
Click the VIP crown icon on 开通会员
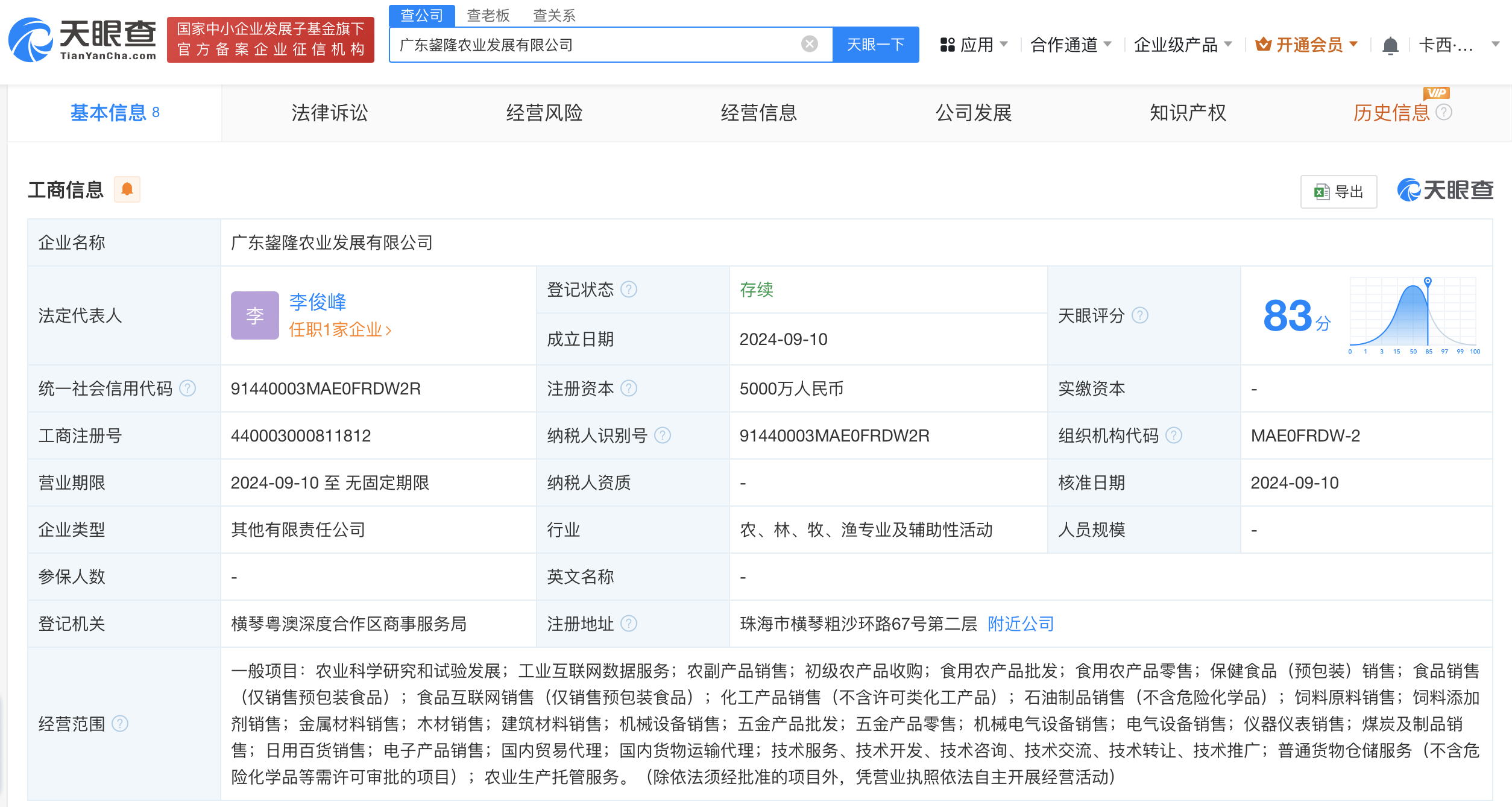(x=1264, y=43)
